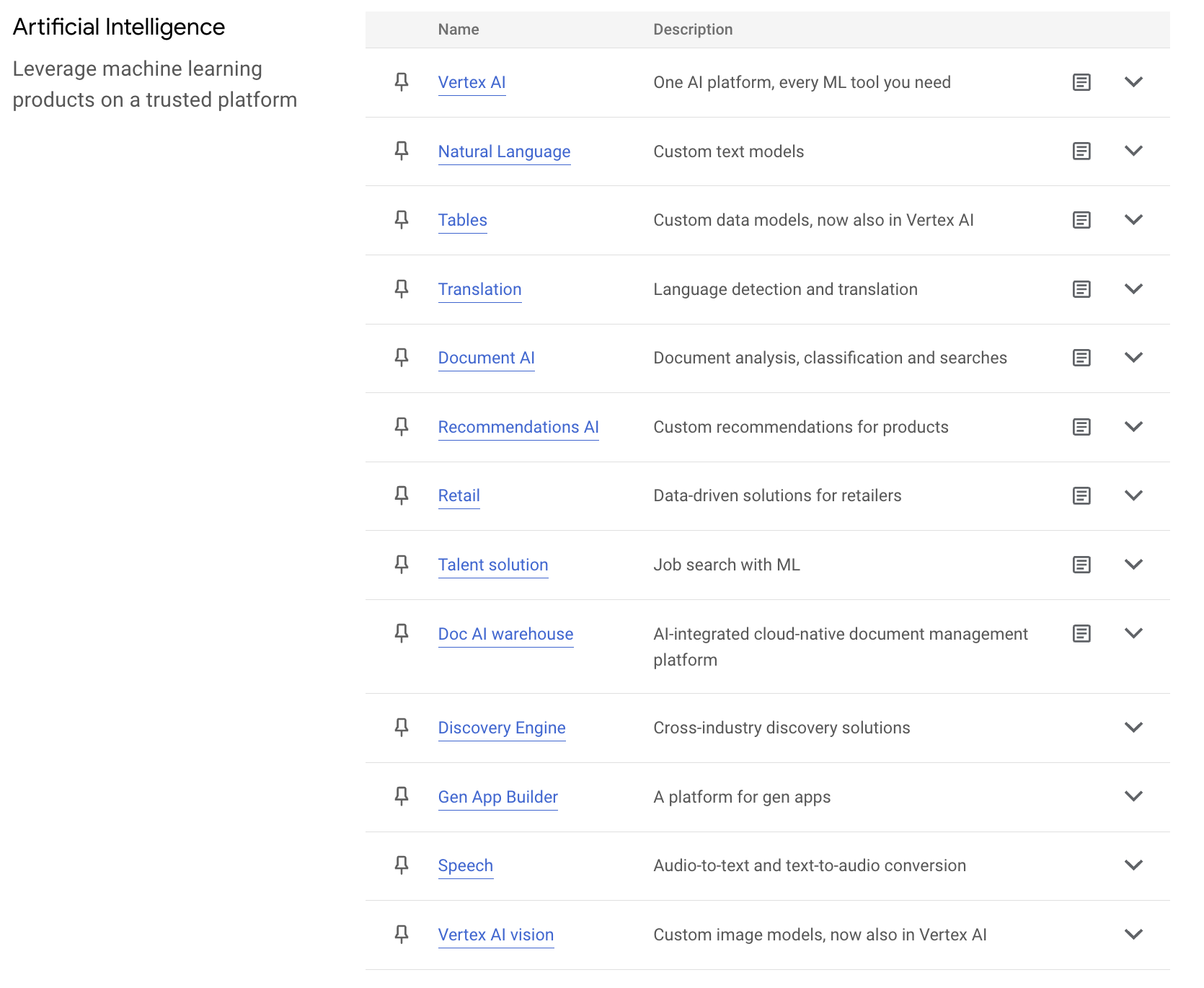The width and height of the screenshot is (1204, 988).
Task: Open the Translation product link
Action: (479, 289)
